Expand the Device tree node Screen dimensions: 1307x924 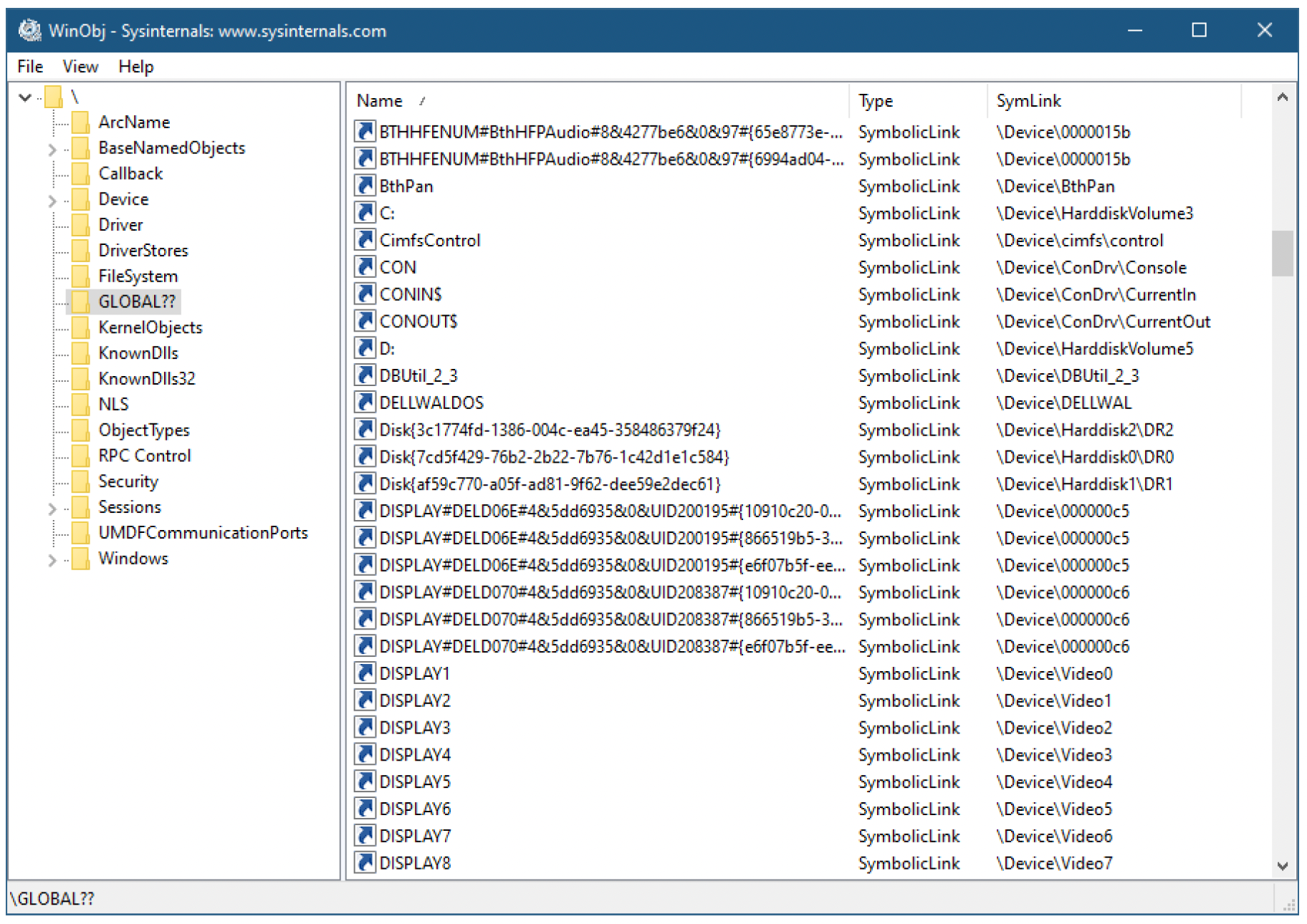click(x=52, y=201)
